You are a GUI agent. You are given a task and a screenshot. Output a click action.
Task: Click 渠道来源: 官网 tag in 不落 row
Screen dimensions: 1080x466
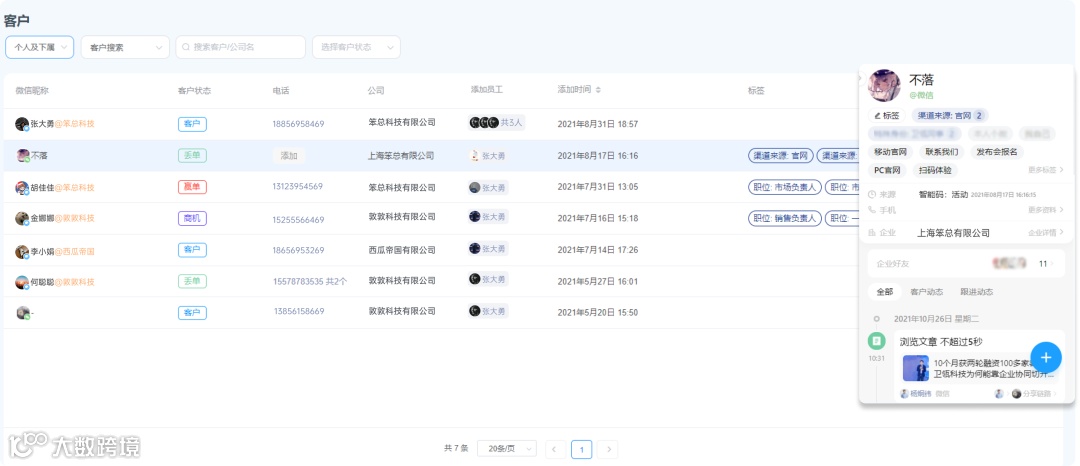click(x=781, y=156)
